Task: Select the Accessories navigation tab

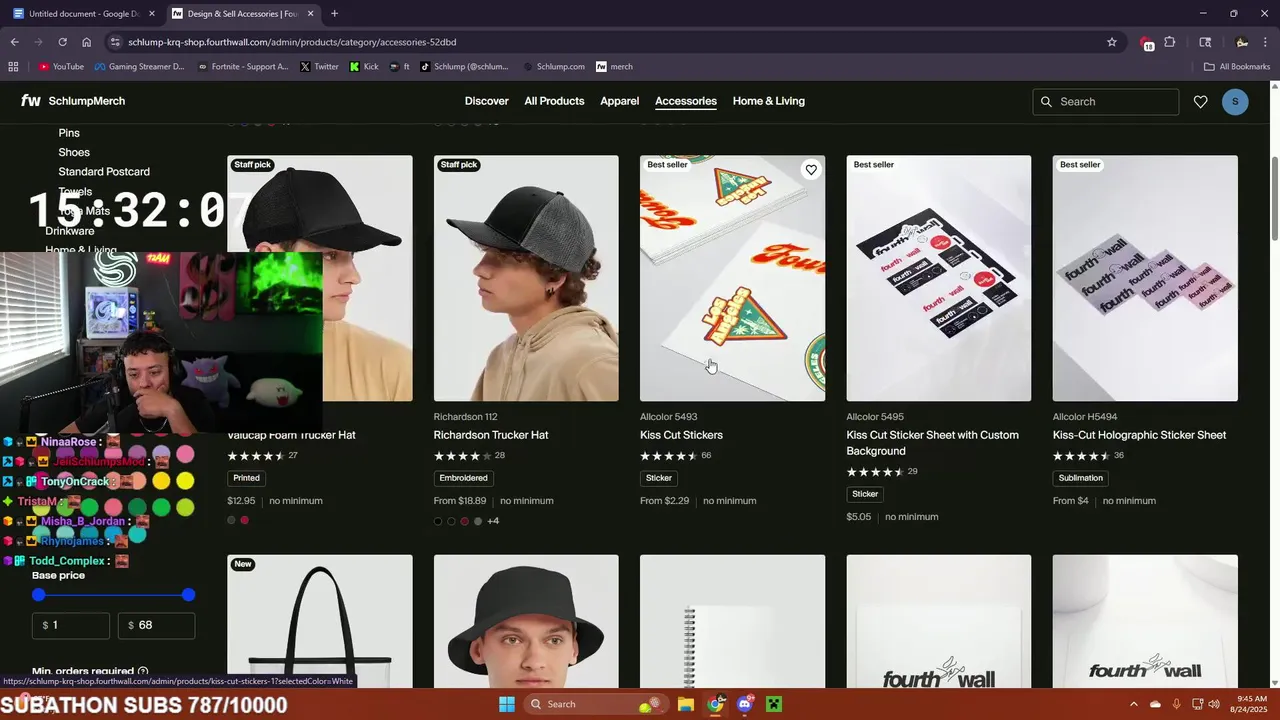Action: tap(686, 101)
